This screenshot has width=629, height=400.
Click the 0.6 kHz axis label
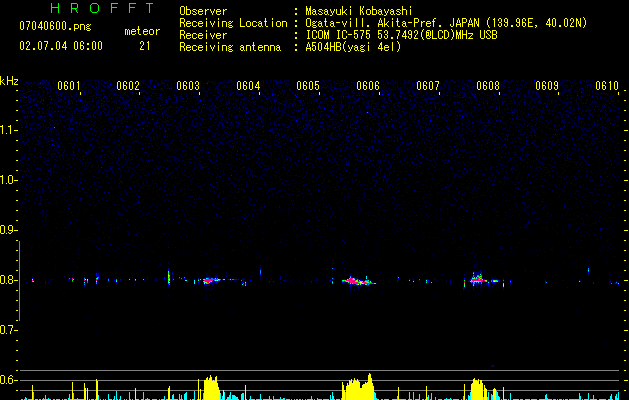click(8, 380)
